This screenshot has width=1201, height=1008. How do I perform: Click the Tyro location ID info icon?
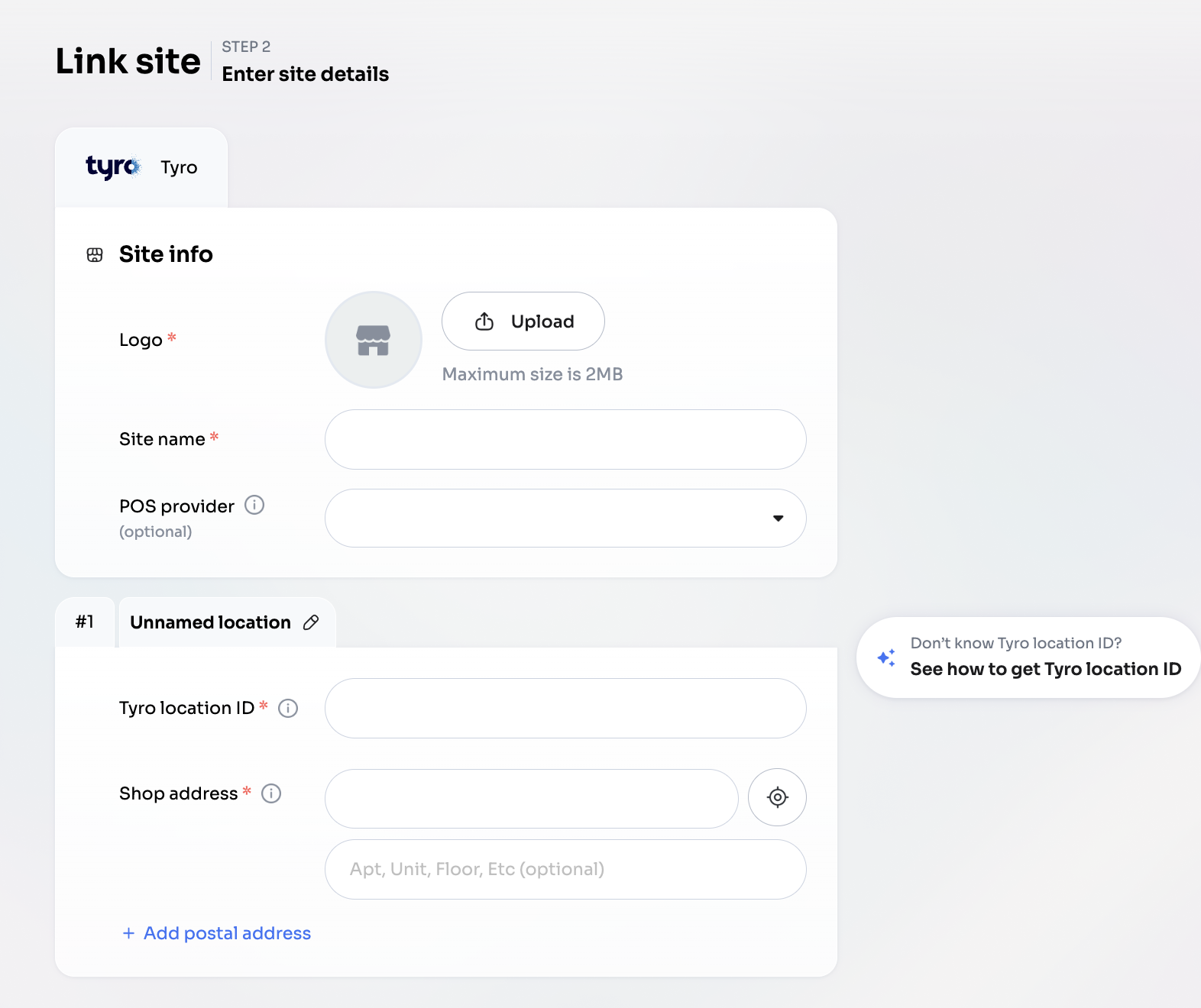[288, 709]
